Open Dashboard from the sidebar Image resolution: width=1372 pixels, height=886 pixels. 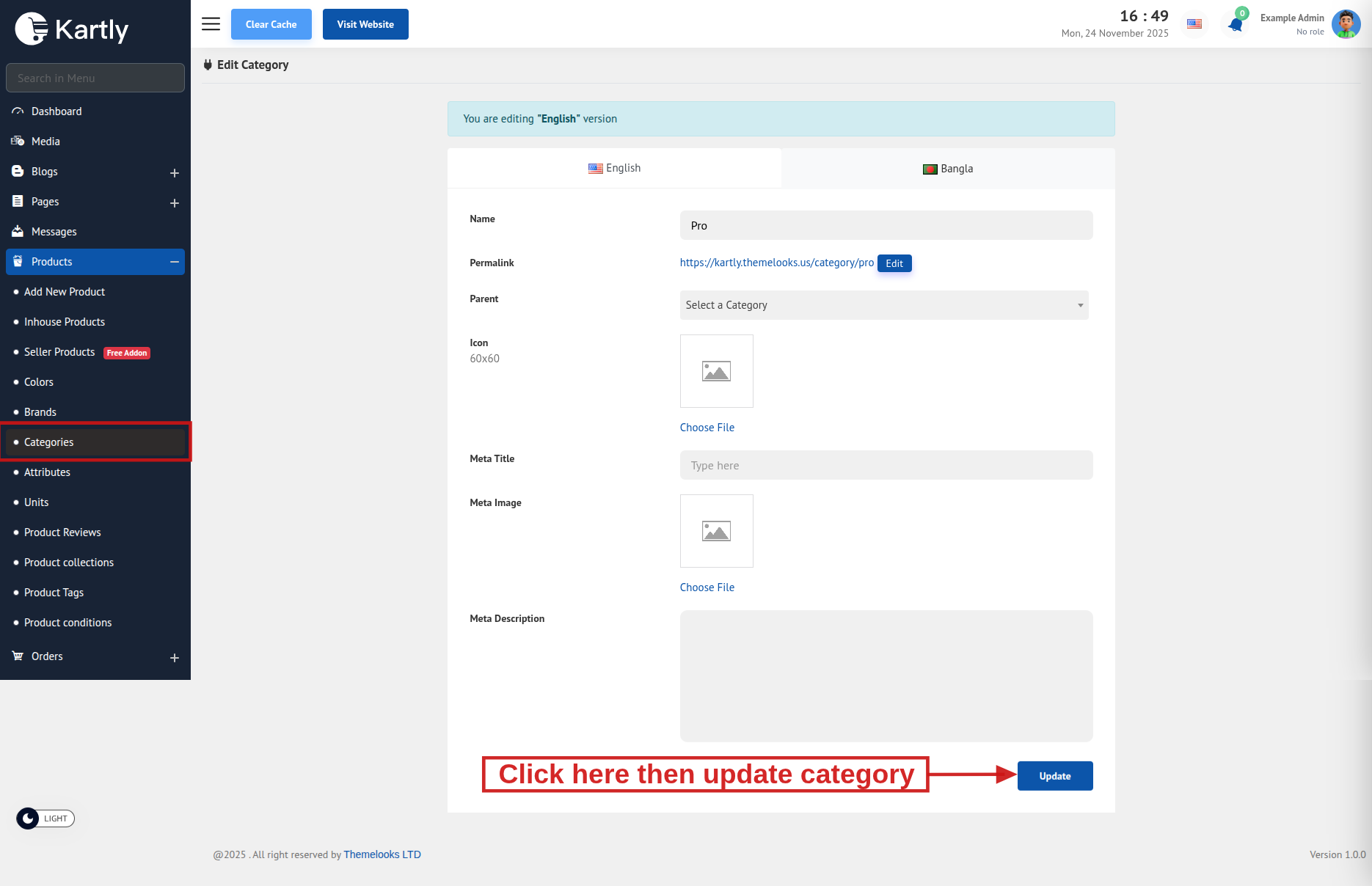click(56, 111)
